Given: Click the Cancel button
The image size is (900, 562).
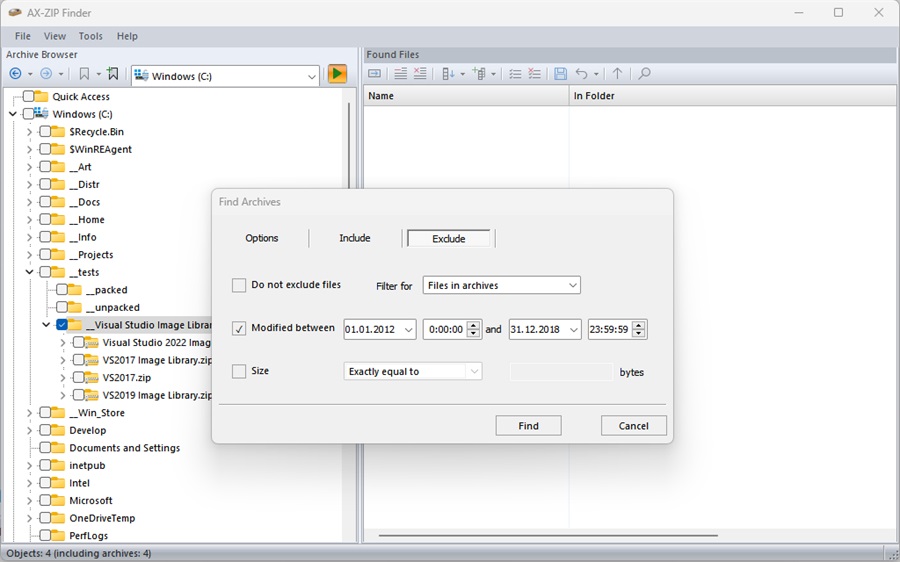Looking at the screenshot, I should (x=633, y=426).
